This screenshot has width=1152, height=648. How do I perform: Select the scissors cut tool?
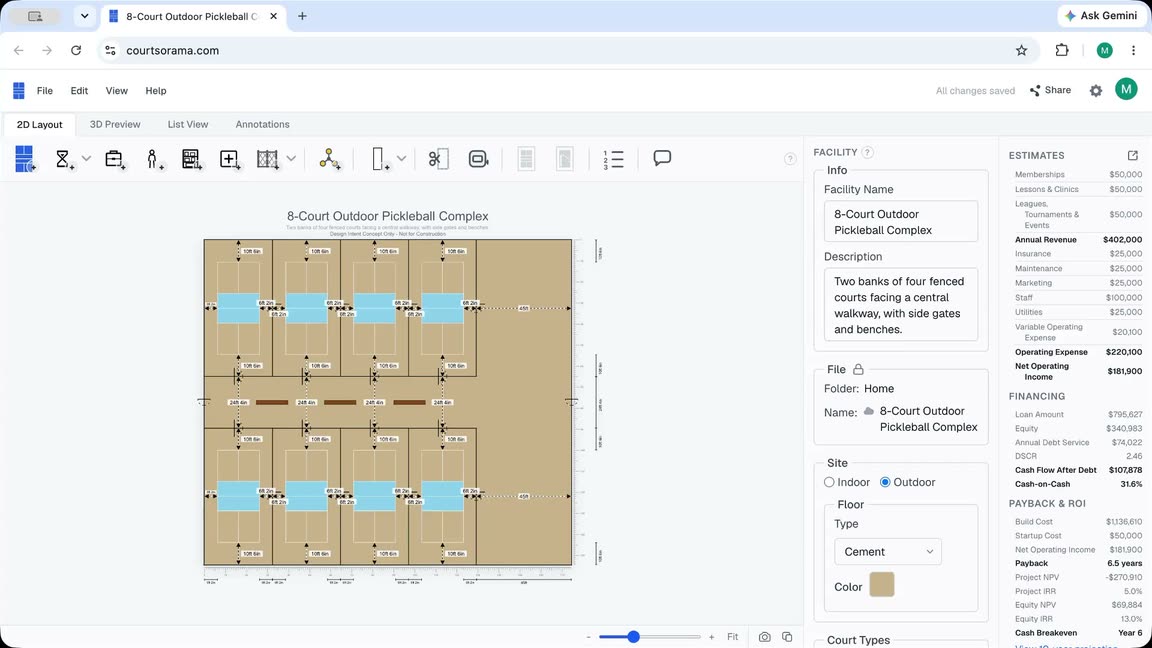point(439,159)
